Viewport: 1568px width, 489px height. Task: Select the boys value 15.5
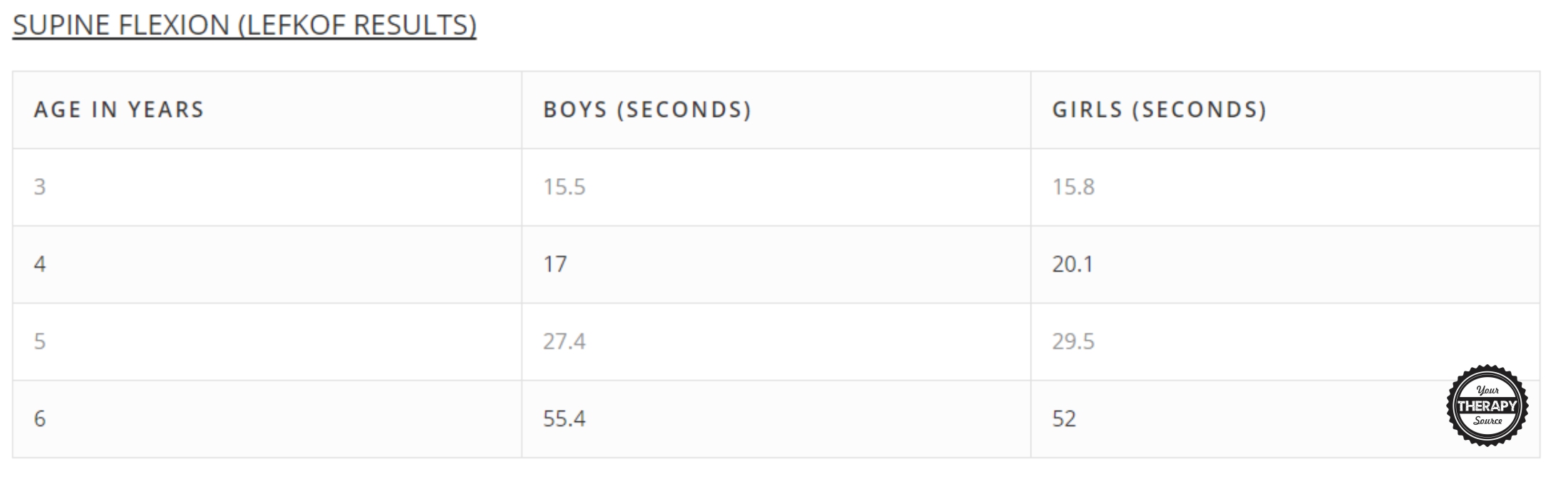point(564,187)
